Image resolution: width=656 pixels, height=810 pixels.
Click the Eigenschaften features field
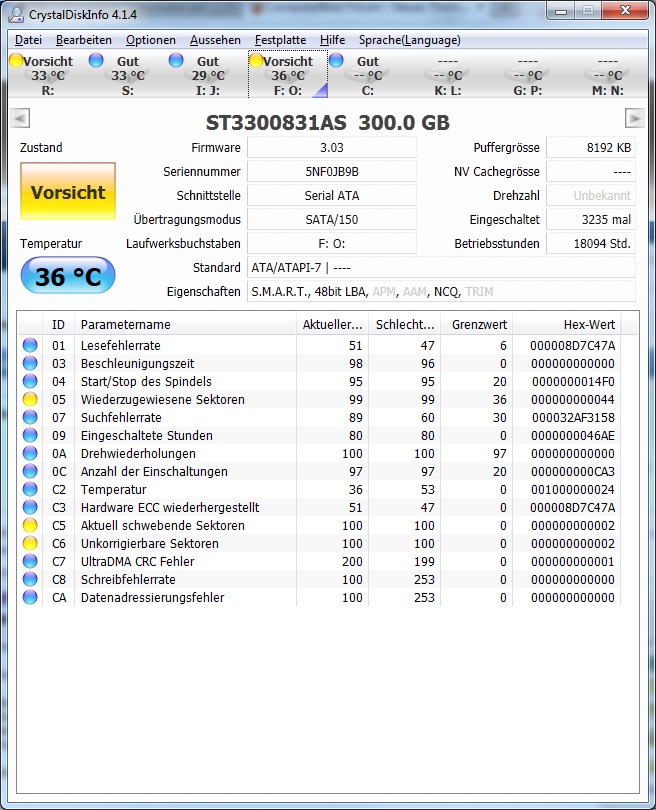441,292
